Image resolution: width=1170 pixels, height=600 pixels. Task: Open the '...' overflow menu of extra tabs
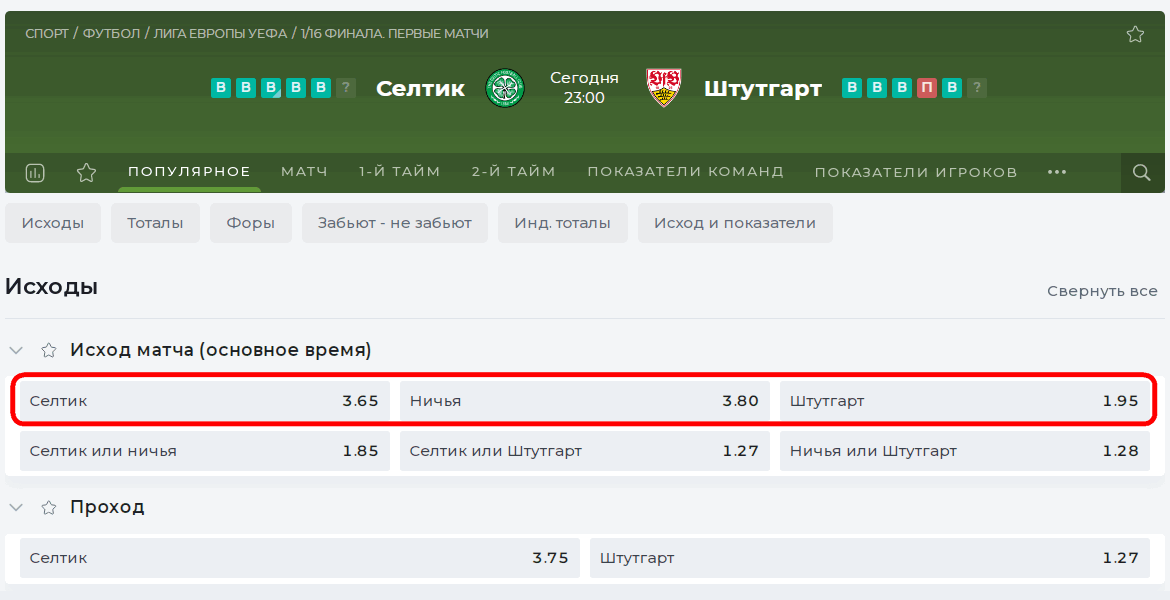point(1056,172)
